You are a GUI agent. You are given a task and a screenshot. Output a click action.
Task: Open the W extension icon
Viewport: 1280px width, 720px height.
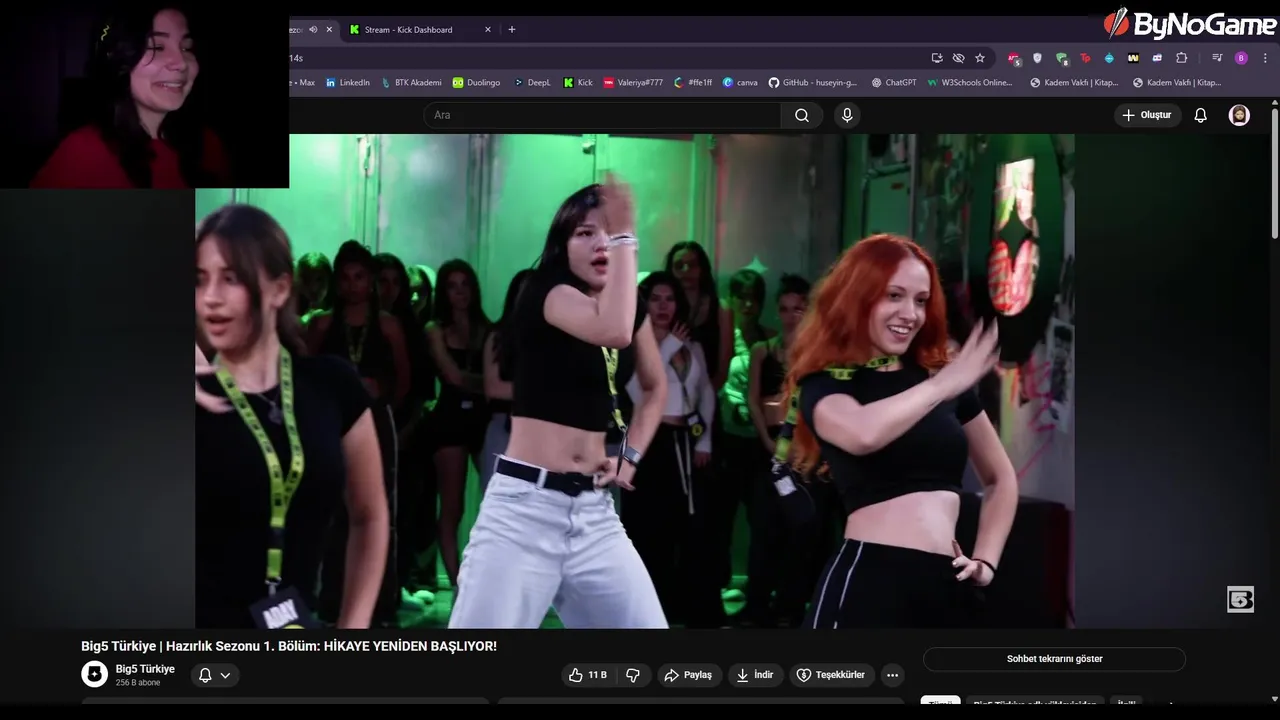click(x=1133, y=58)
